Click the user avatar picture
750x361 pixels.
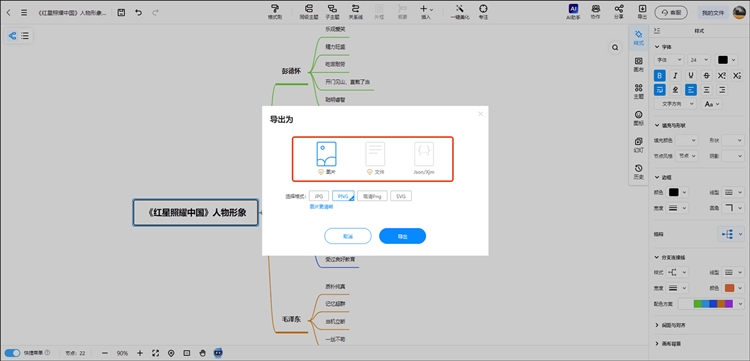pyautogui.click(x=739, y=12)
